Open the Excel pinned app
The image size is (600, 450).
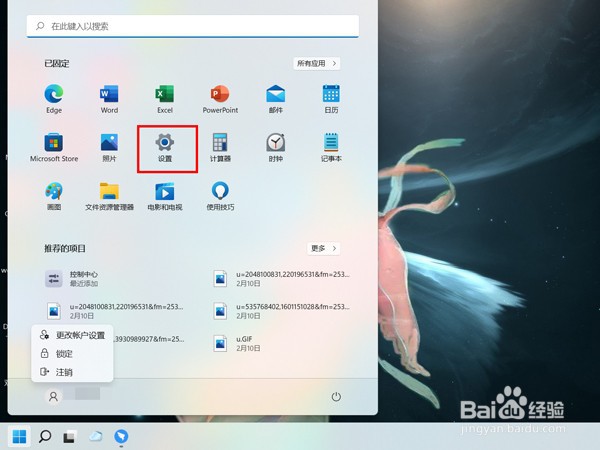[165, 99]
